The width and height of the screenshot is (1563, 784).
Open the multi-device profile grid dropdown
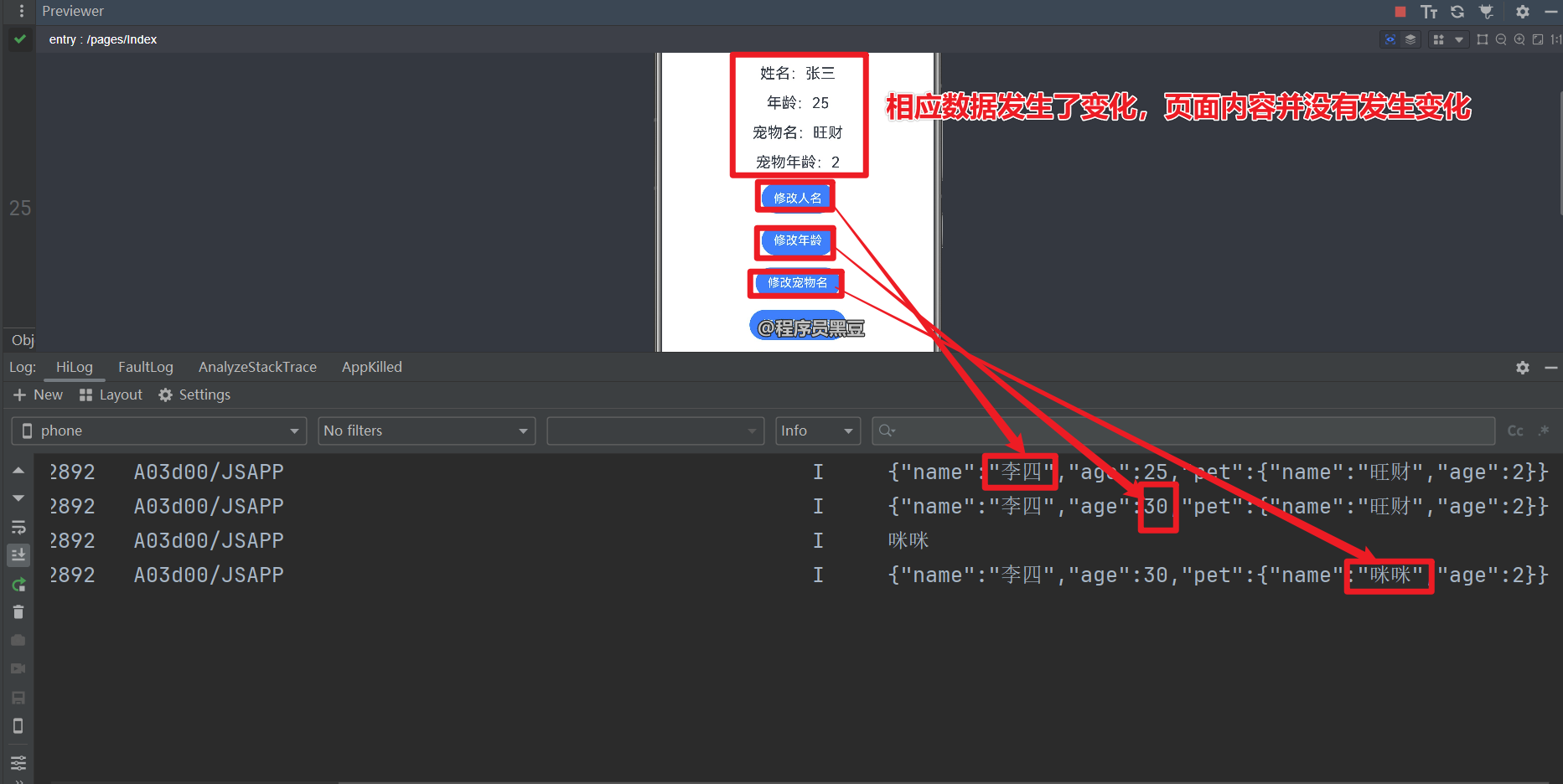[x=1448, y=39]
